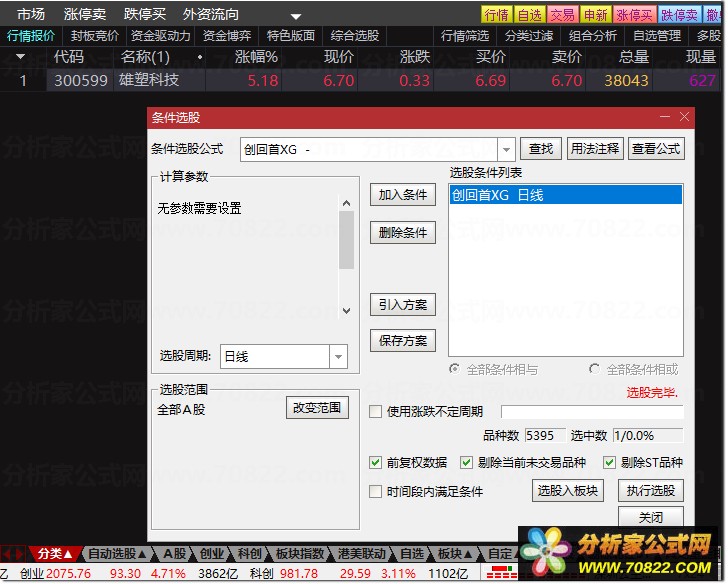Sort by the 总量 column header
728x584 pixels.
(634, 57)
